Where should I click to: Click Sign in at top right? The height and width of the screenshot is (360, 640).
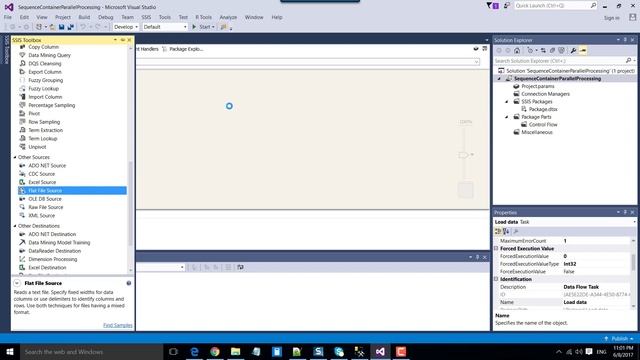click(611, 18)
